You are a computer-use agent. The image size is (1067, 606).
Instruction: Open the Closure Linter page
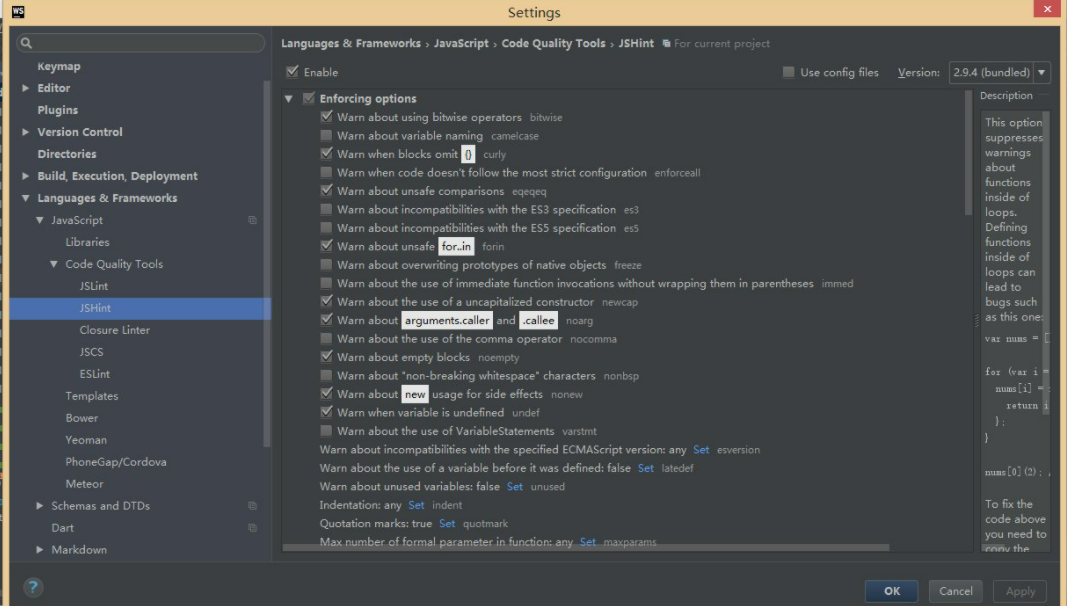114,330
